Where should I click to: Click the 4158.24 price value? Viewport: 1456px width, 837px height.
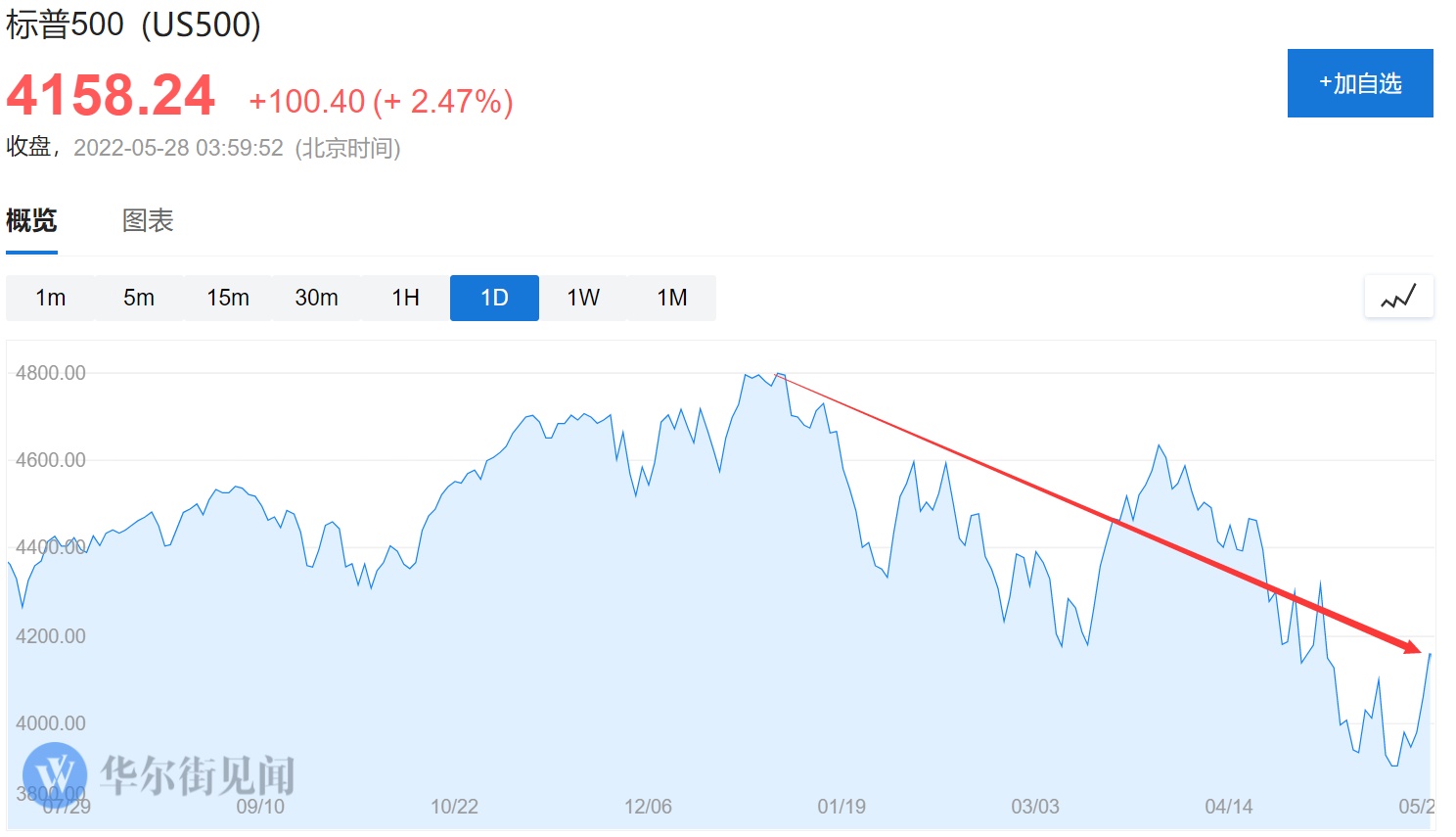pos(111,96)
